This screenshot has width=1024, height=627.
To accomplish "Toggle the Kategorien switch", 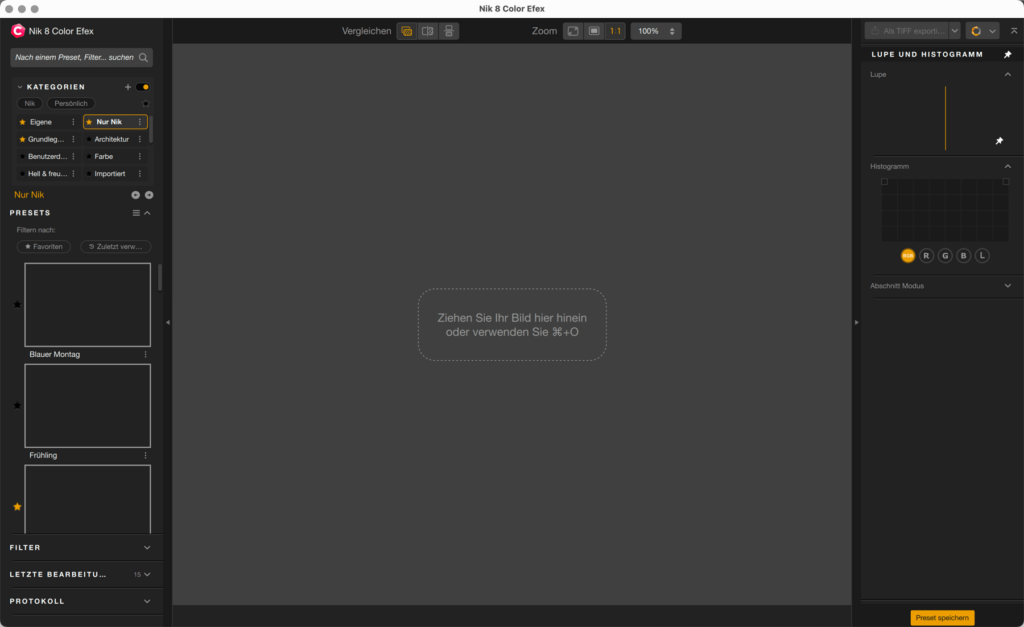I will [142, 87].
